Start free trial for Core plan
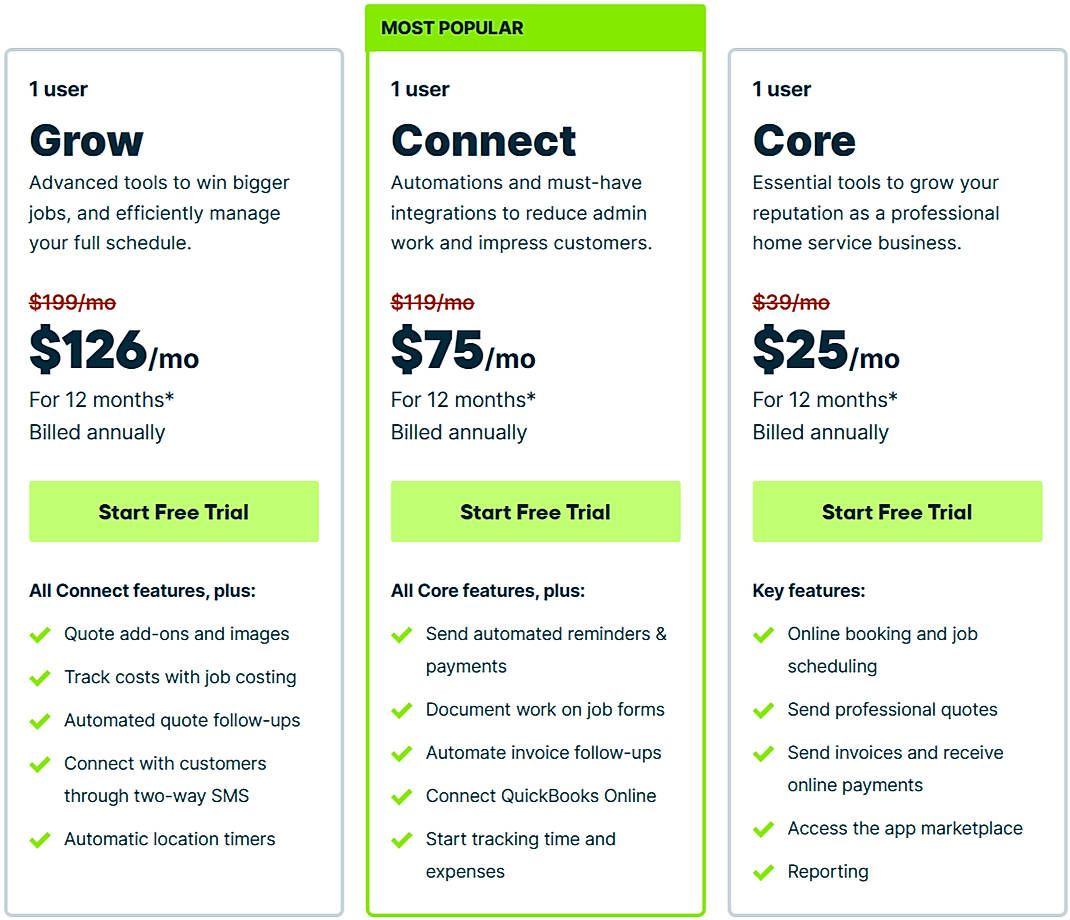The image size is (1070, 920). 897,512
